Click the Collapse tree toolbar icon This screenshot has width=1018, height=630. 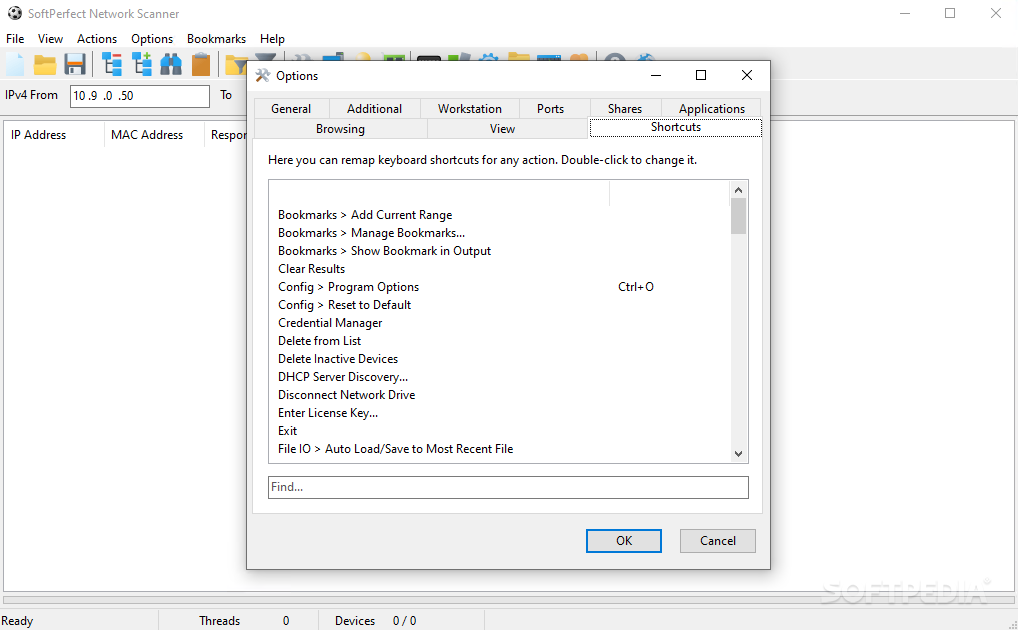(x=112, y=64)
